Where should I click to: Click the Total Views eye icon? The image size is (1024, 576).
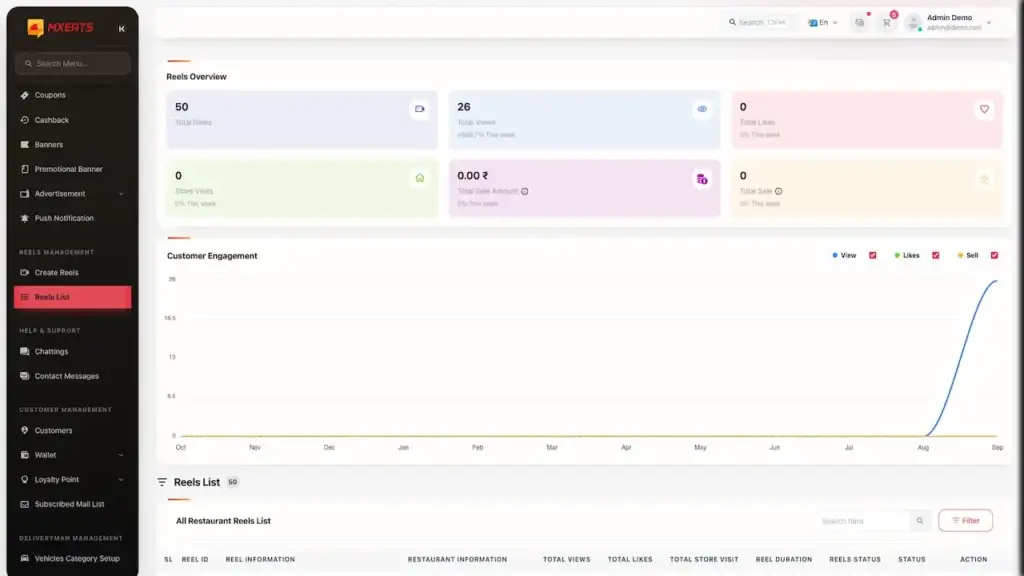(702, 109)
